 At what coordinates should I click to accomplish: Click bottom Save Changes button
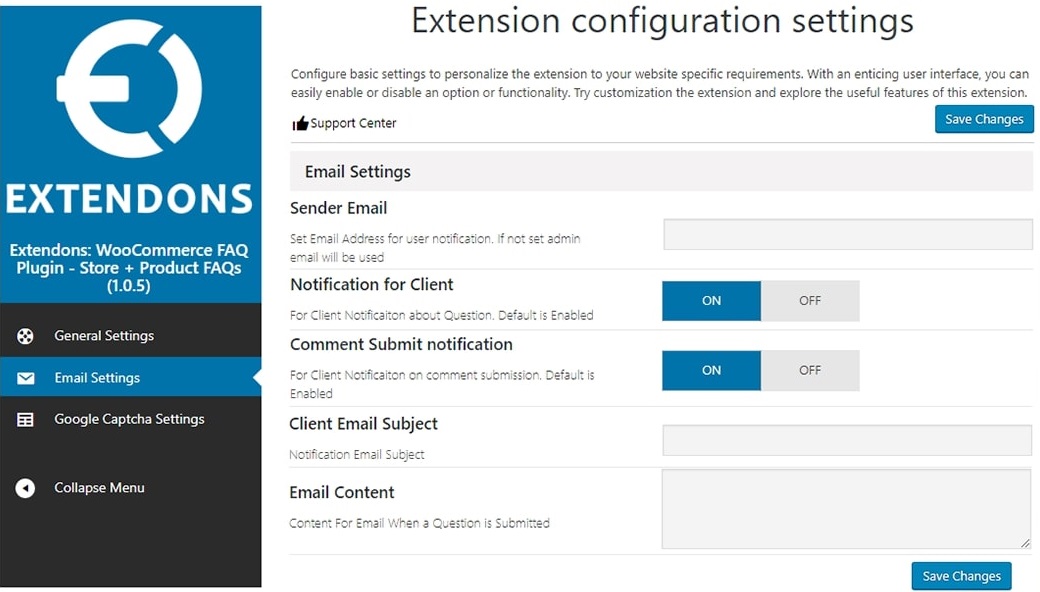click(x=961, y=576)
